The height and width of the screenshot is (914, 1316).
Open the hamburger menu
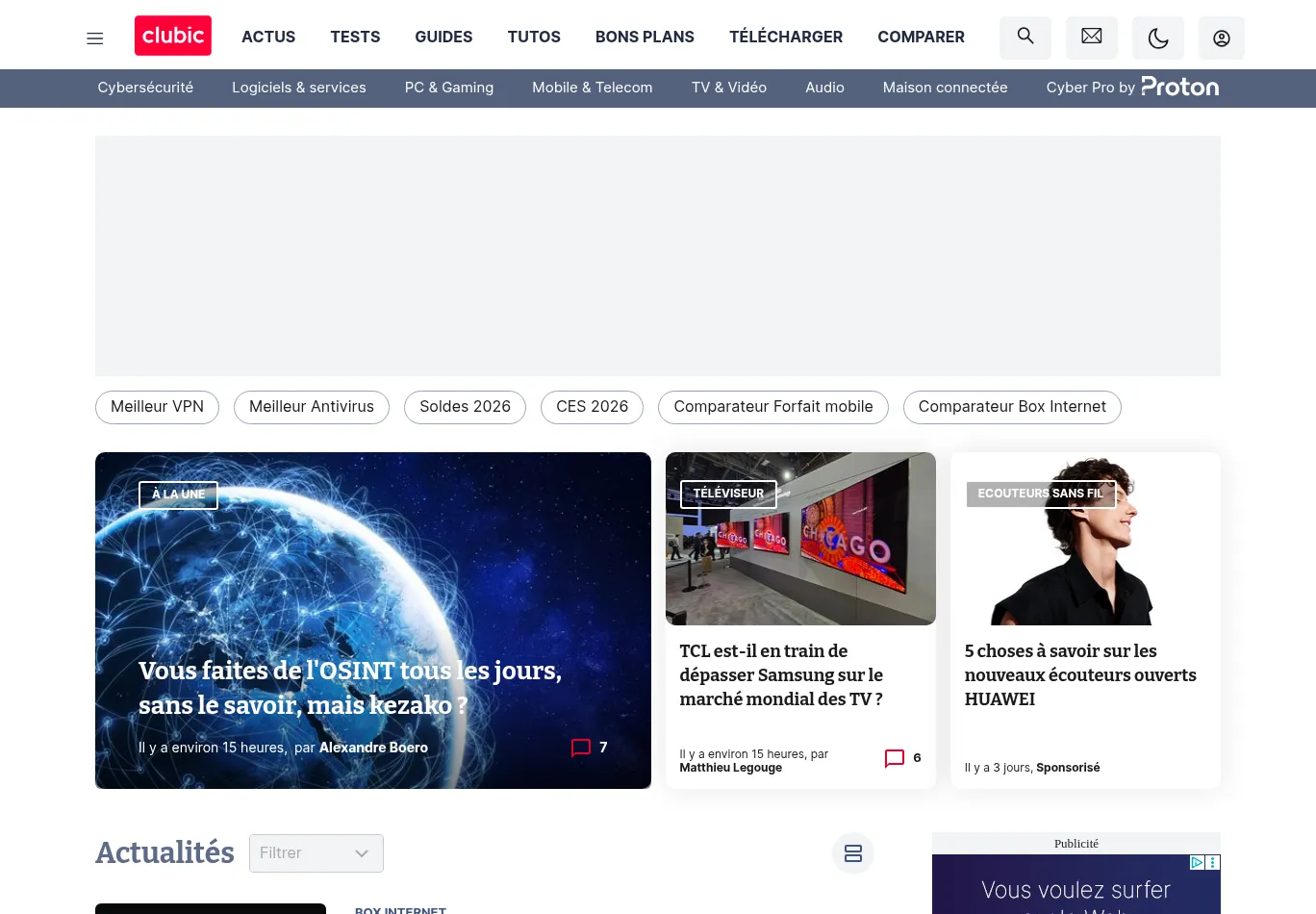[x=95, y=38]
